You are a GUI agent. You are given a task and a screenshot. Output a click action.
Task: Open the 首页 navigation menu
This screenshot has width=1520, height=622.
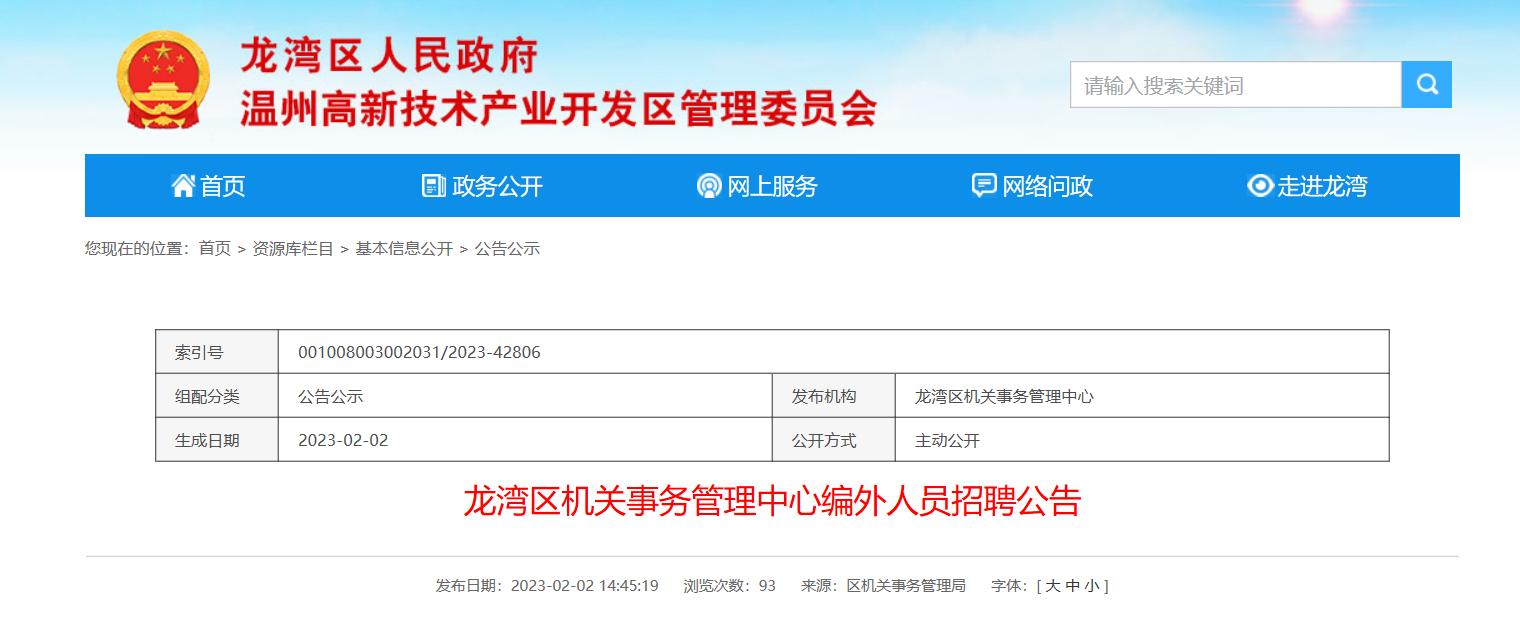tap(209, 186)
